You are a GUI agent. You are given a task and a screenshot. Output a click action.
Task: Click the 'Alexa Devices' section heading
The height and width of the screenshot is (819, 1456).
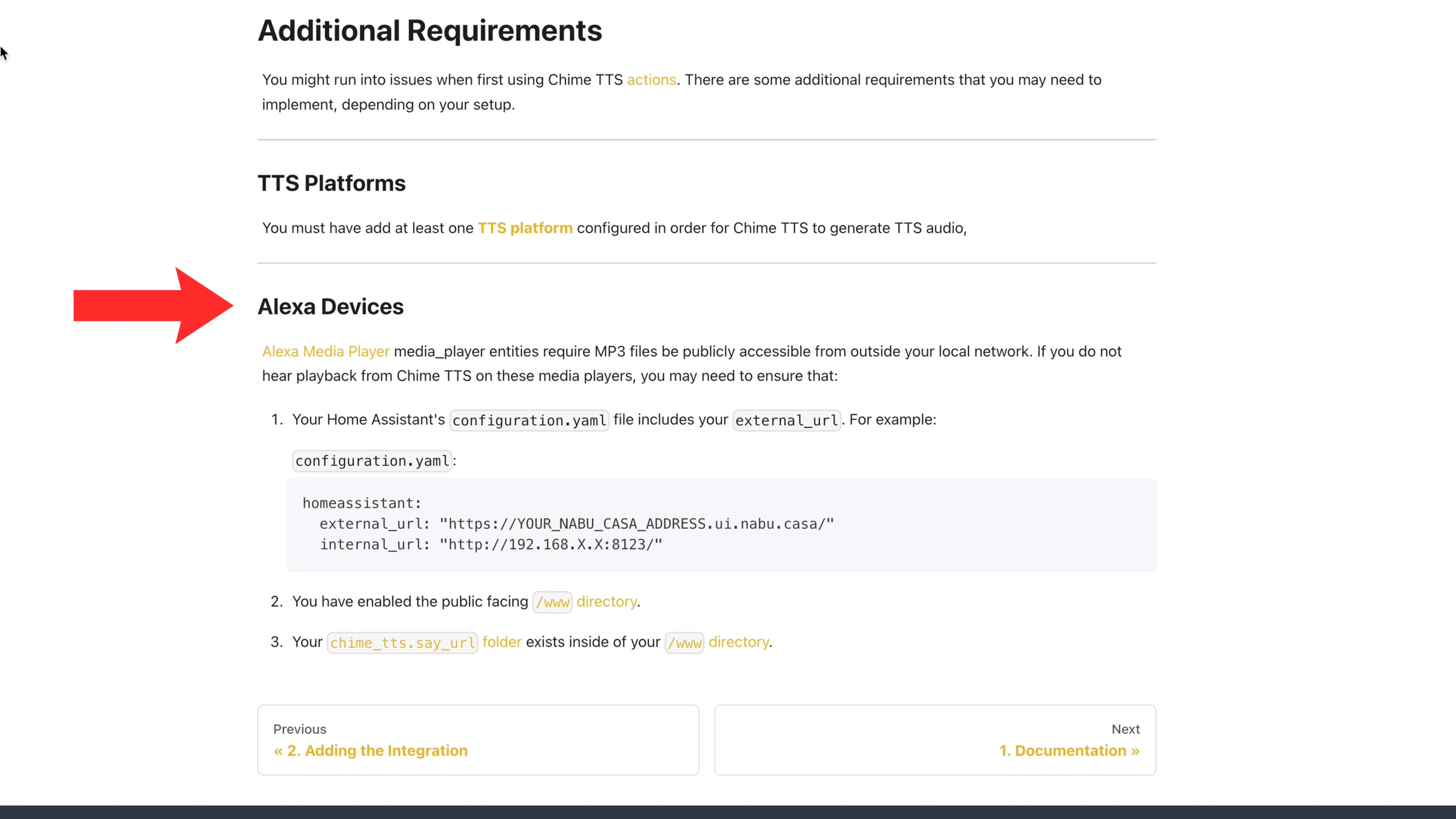331,307
